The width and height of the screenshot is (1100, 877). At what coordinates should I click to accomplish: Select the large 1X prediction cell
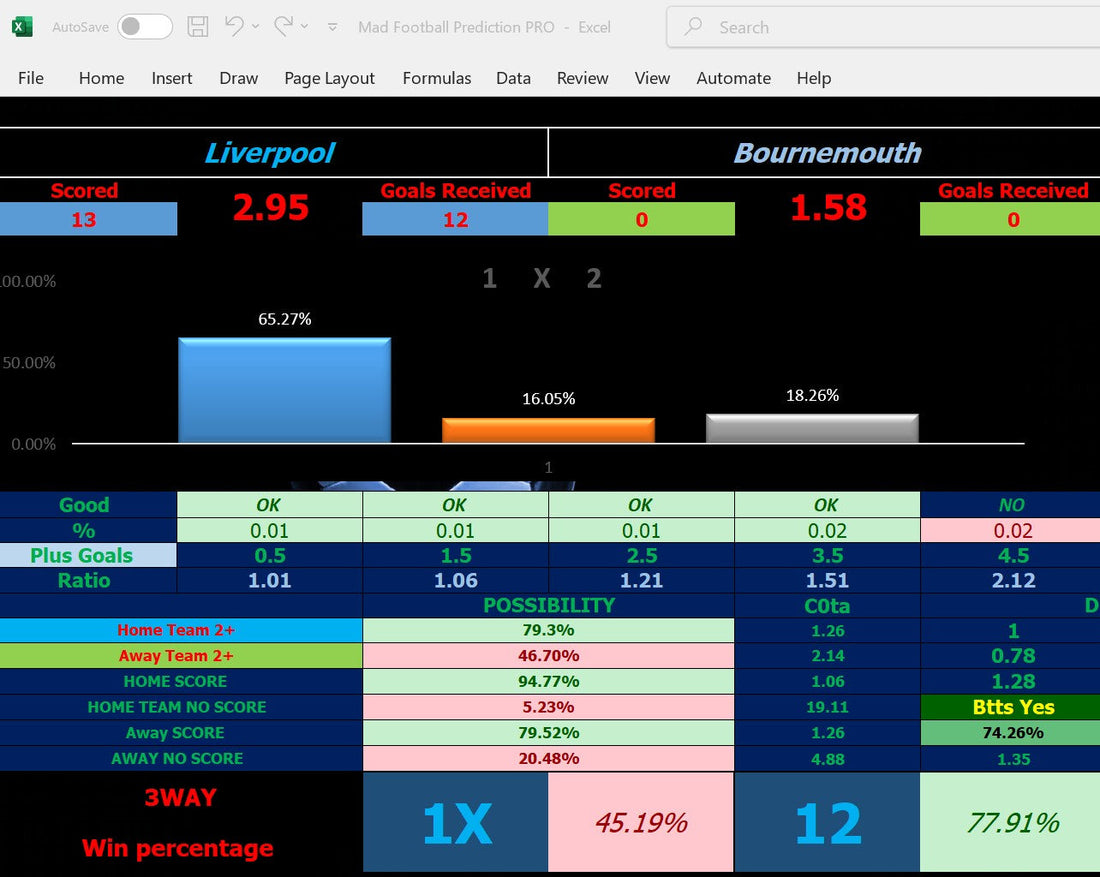pos(456,823)
